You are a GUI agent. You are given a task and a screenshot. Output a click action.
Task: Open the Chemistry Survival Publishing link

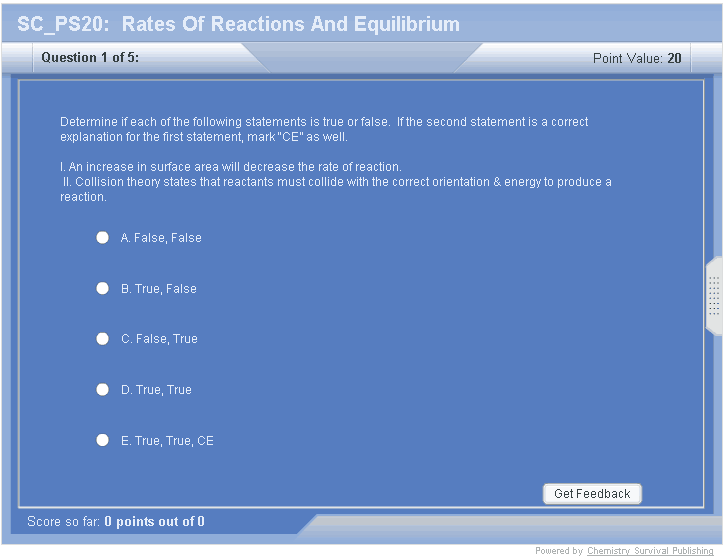click(650, 551)
